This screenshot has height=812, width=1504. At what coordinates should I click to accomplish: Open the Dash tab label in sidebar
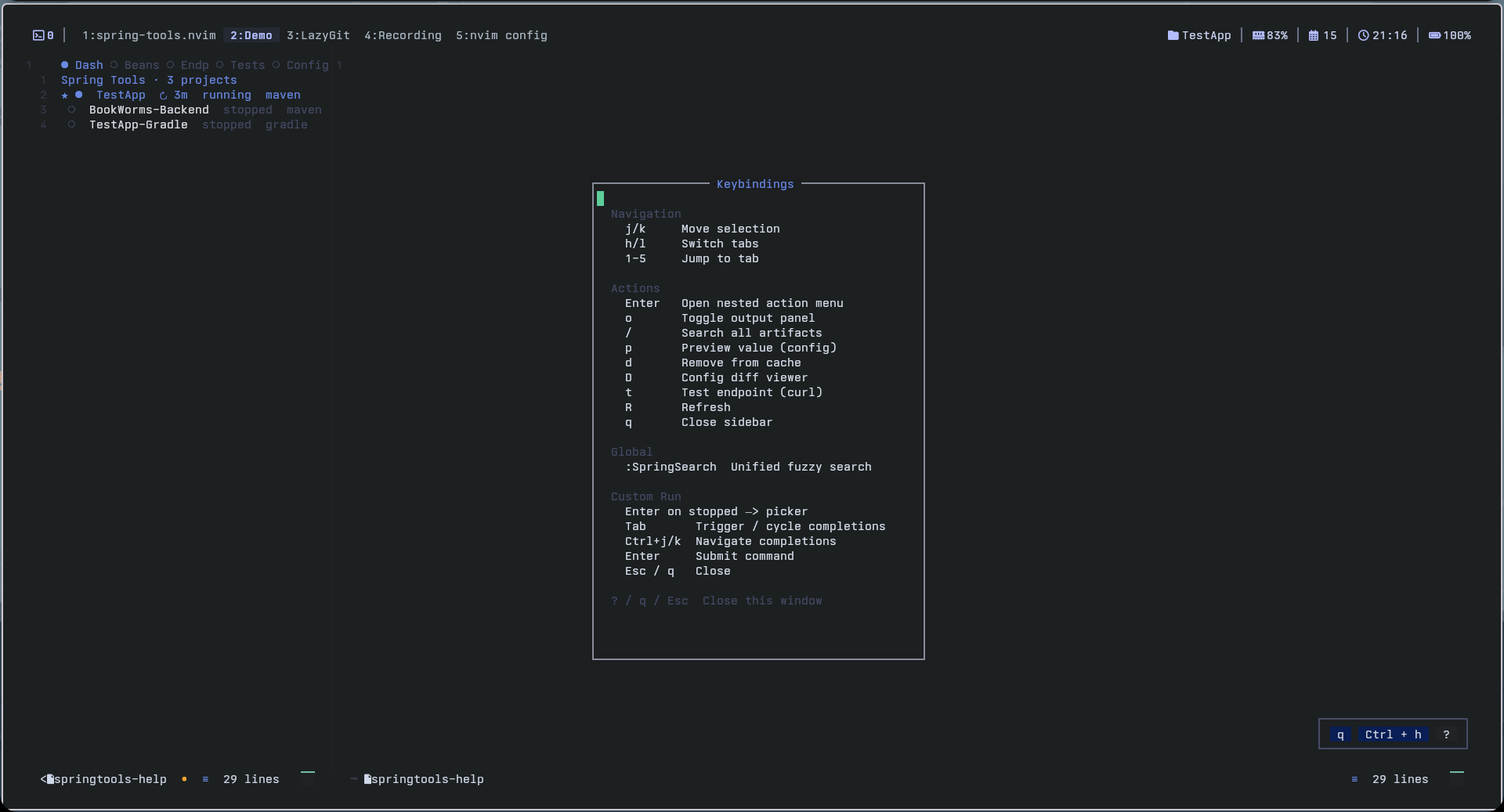89,65
